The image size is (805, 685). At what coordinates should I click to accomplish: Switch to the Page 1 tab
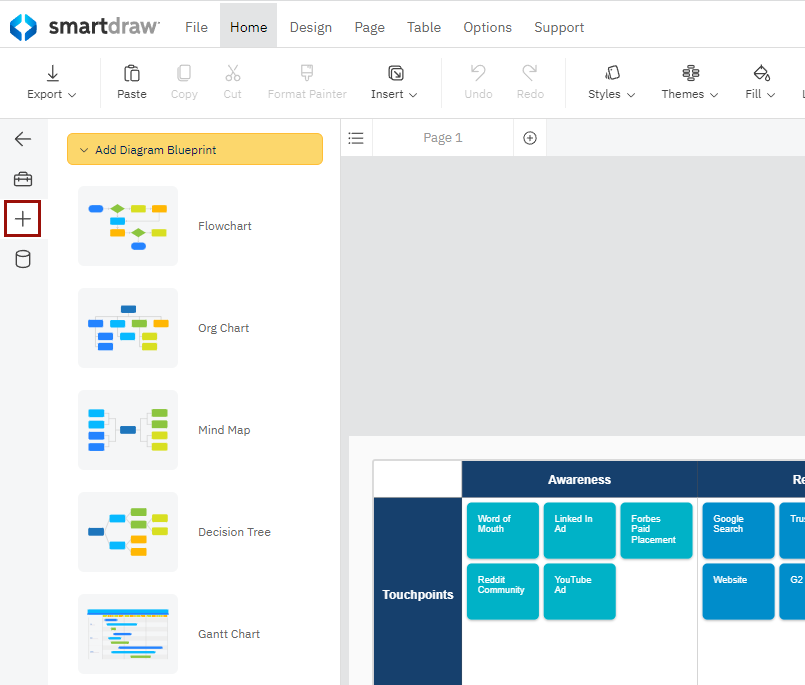click(443, 138)
